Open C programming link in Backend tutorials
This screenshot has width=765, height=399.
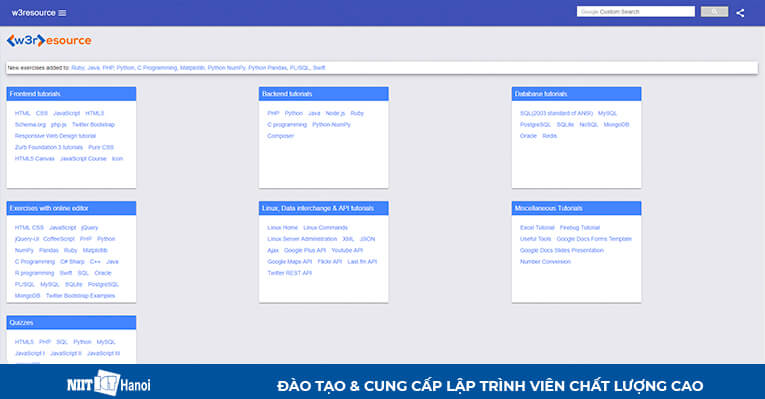(x=287, y=125)
